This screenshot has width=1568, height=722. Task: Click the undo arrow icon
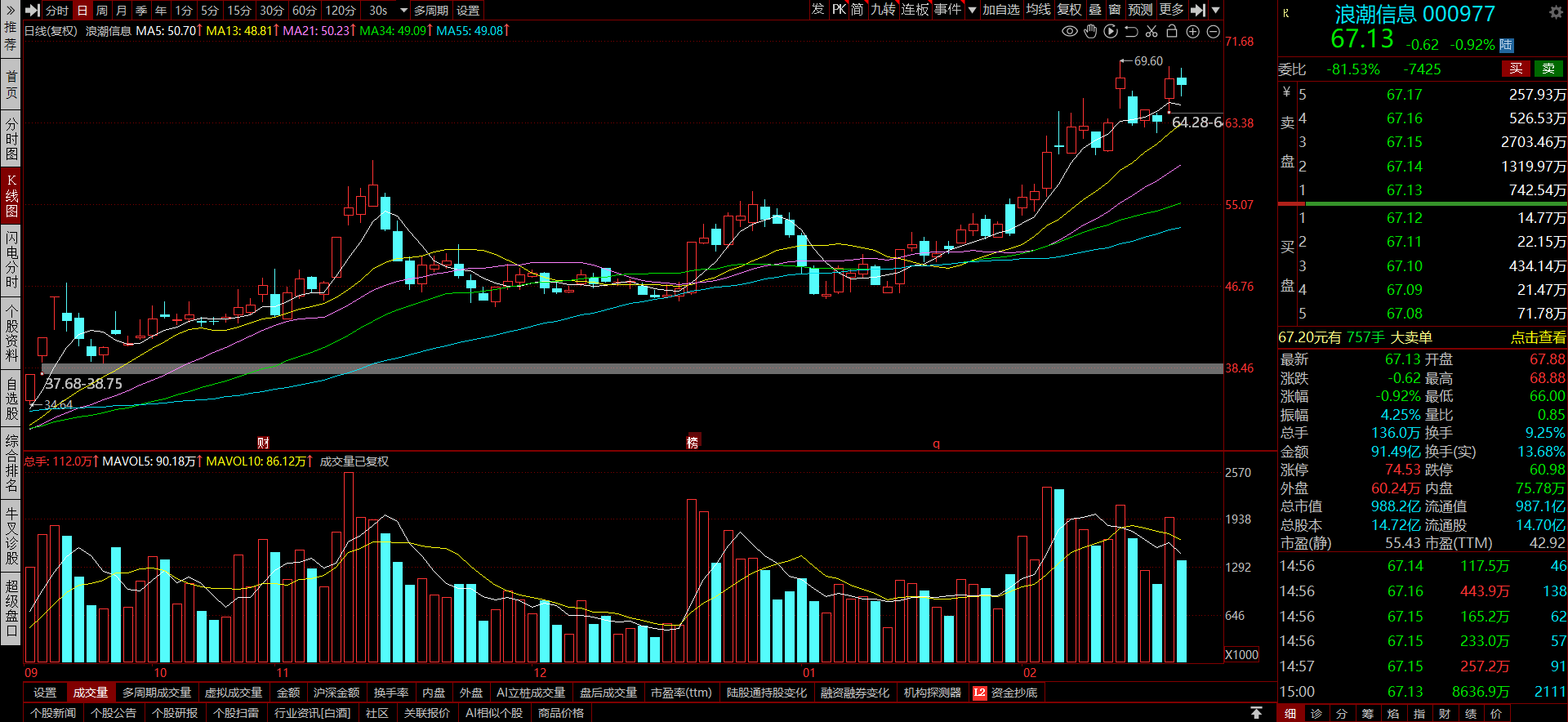tap(1131, 31)
